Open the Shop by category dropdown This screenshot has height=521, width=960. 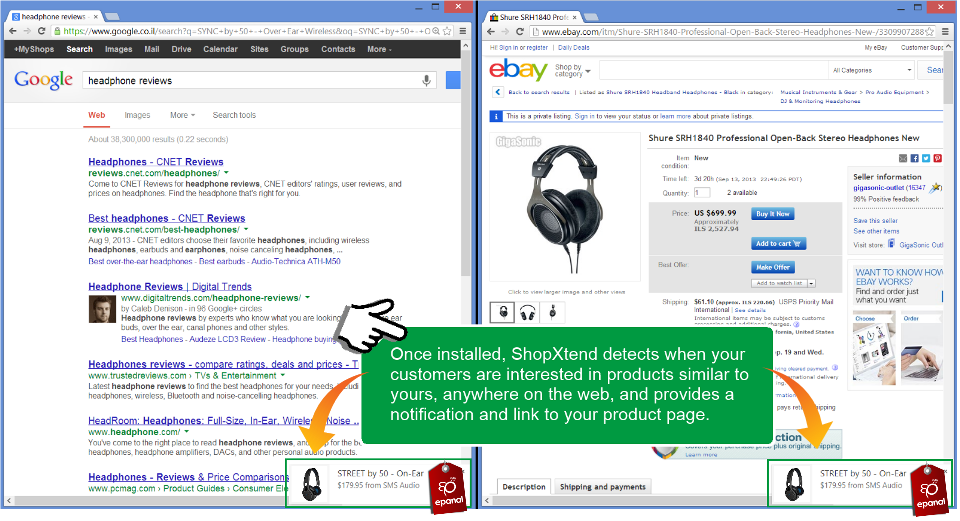click(x=572, y=70)
